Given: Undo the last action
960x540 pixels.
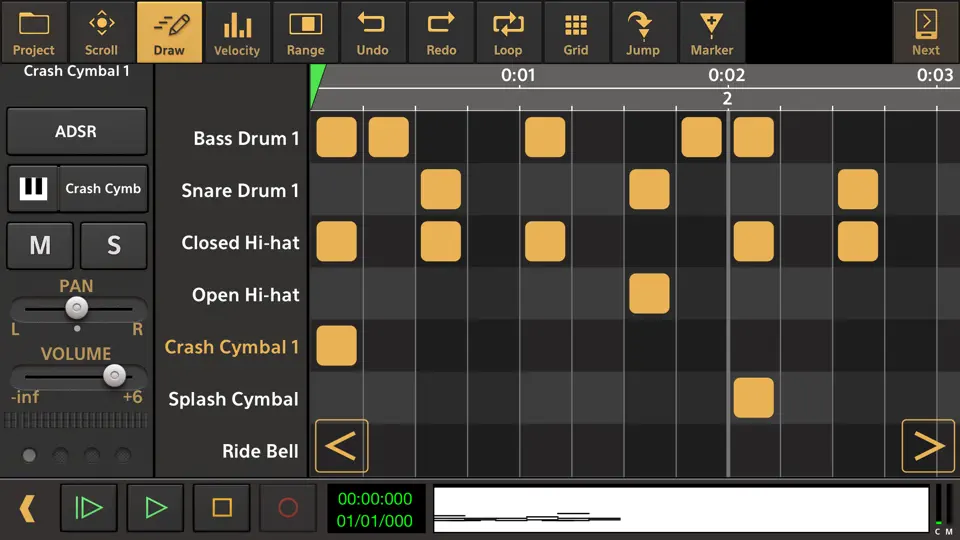Looking at the screenshot, I should pyautogui.click(x=372, y=32).
